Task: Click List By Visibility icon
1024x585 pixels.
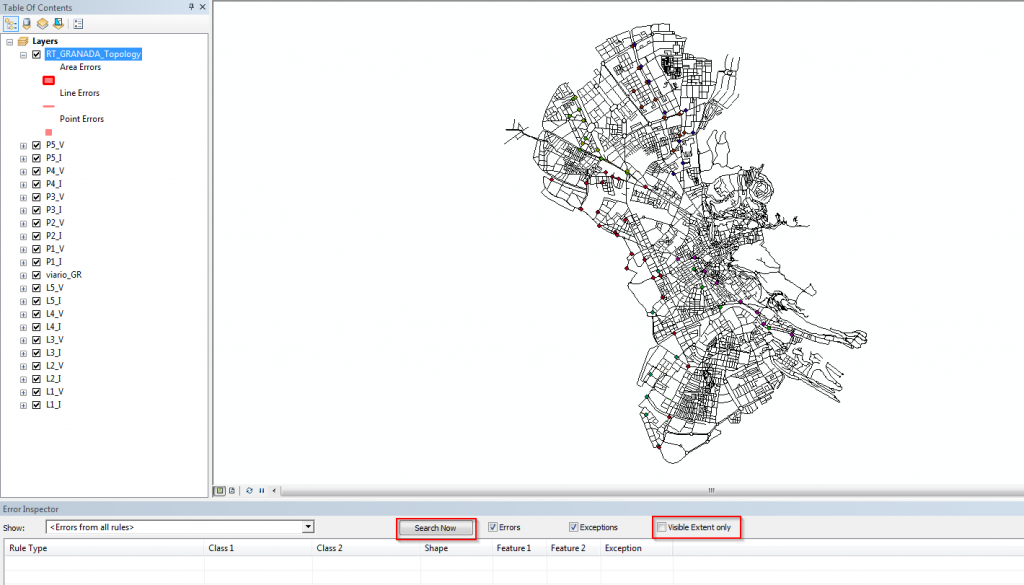Action: 42,23
